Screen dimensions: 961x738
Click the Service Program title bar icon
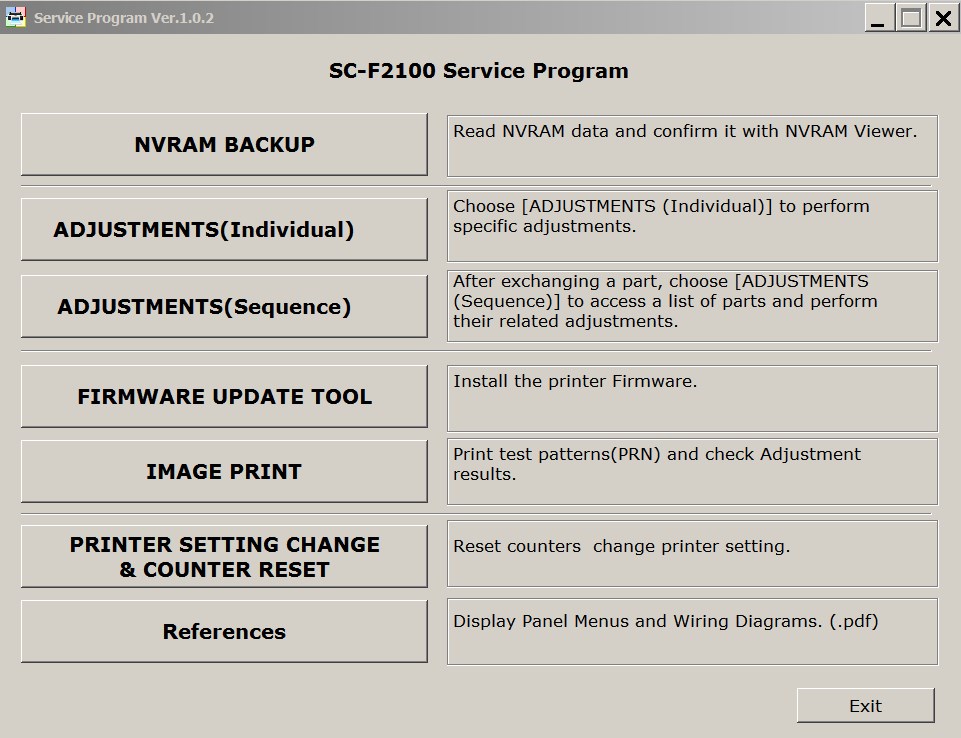[15, 17]
